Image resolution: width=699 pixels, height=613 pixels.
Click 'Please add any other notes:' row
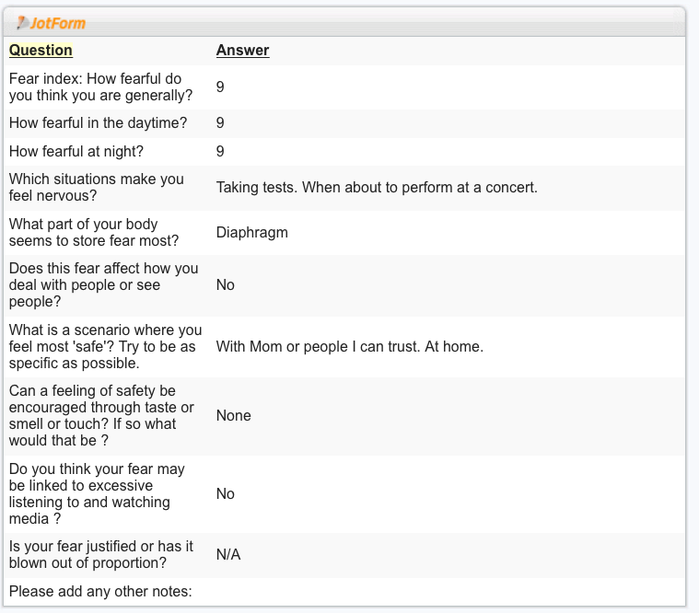pos(344,592)
